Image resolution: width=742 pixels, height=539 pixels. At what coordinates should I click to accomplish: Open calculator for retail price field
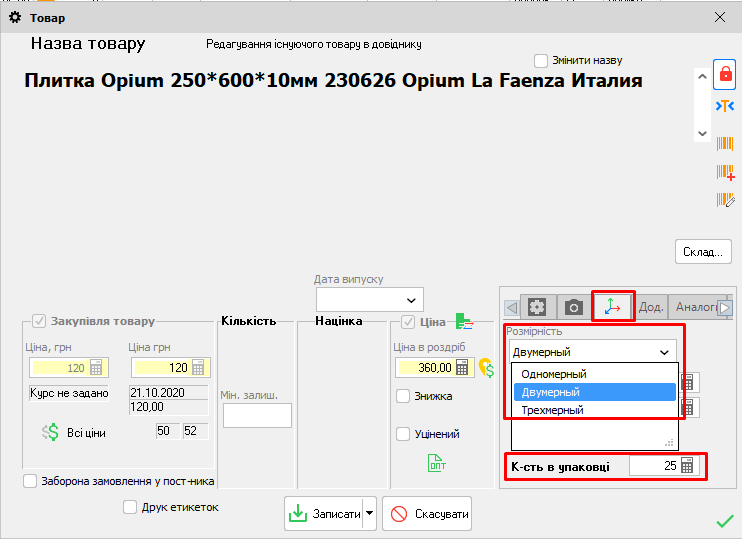(462, 368)
